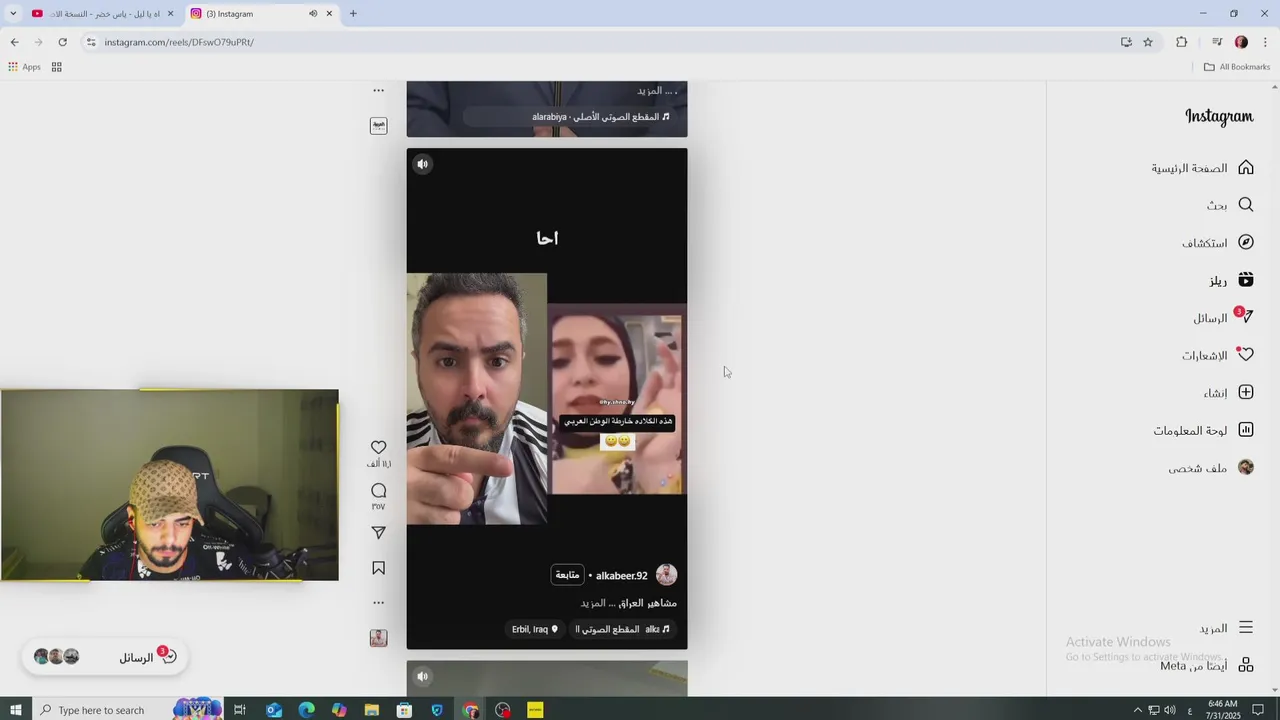The height and width of the screenshot is (720, 1280).
Task: Bookmark this page with the star icon
Action: (1148, 42)
